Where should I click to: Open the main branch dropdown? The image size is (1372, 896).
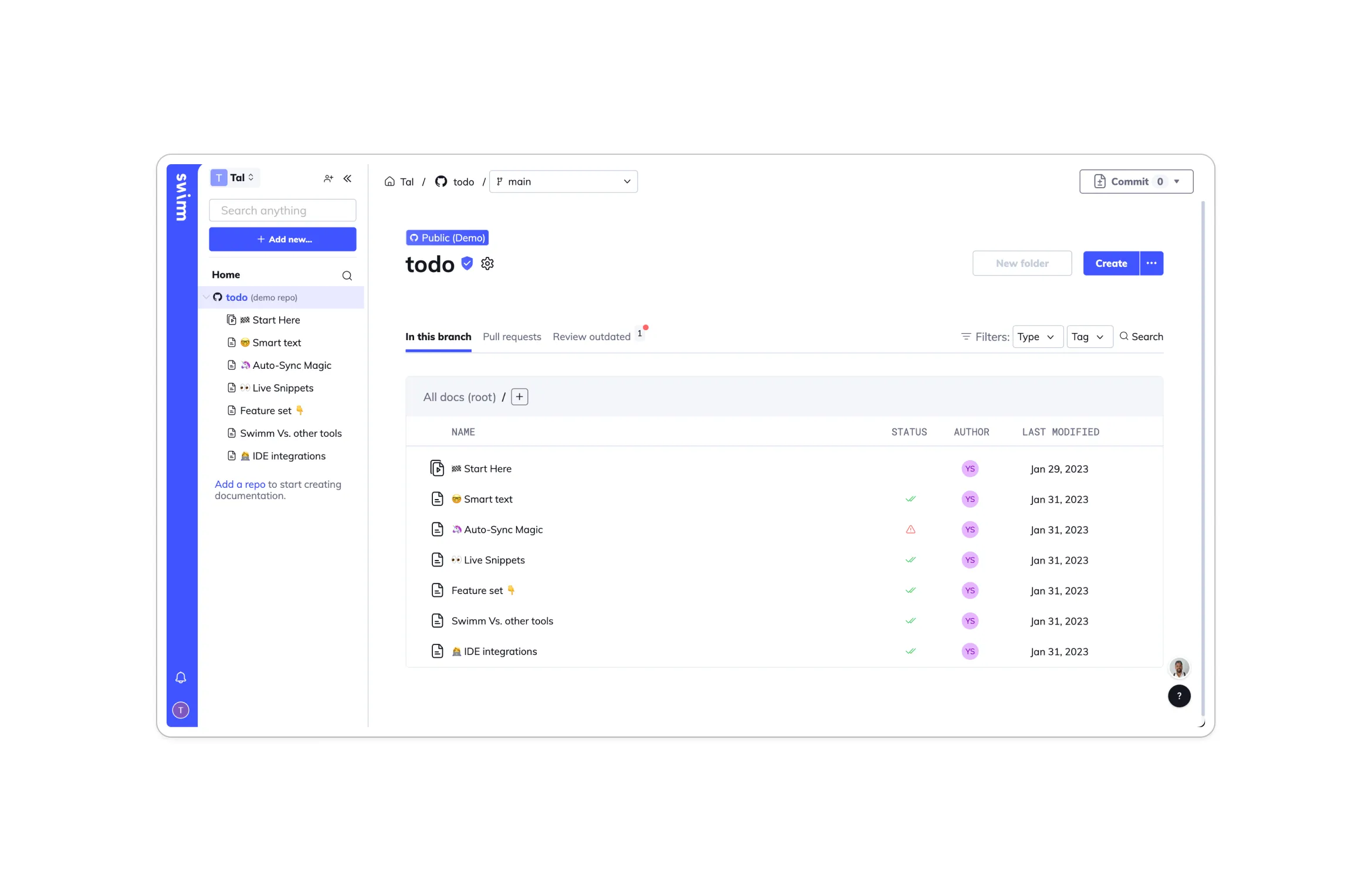[563, 182]
